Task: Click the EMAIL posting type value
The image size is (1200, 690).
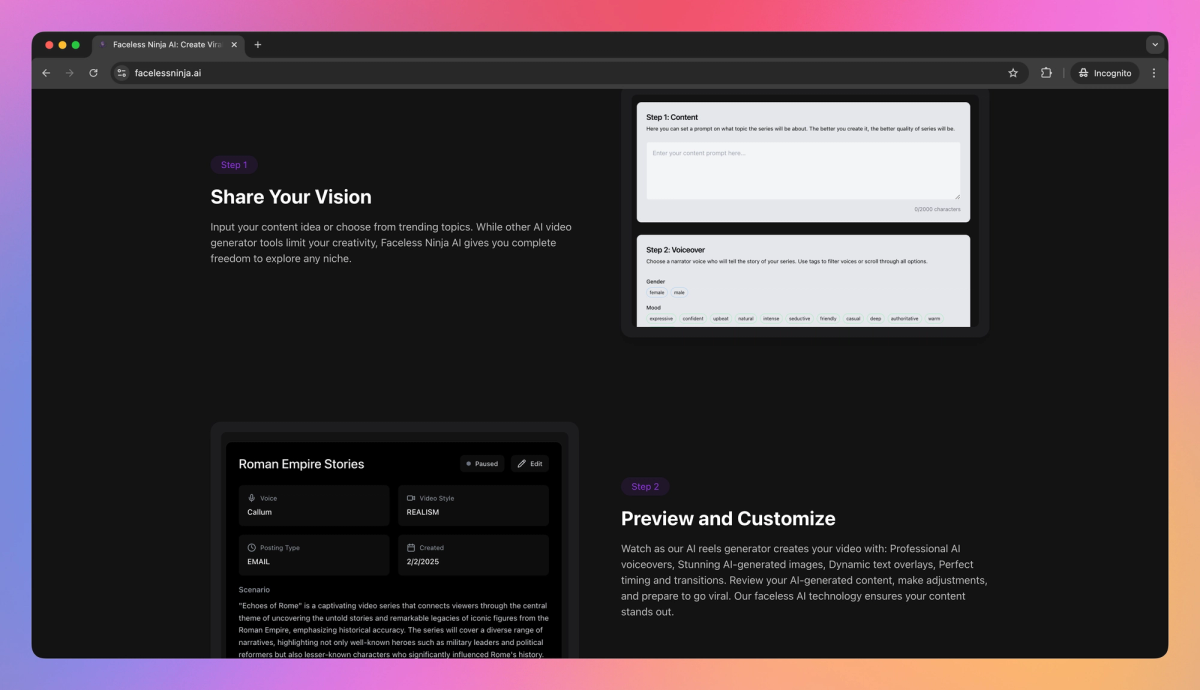Action: [x=259, y=562]
